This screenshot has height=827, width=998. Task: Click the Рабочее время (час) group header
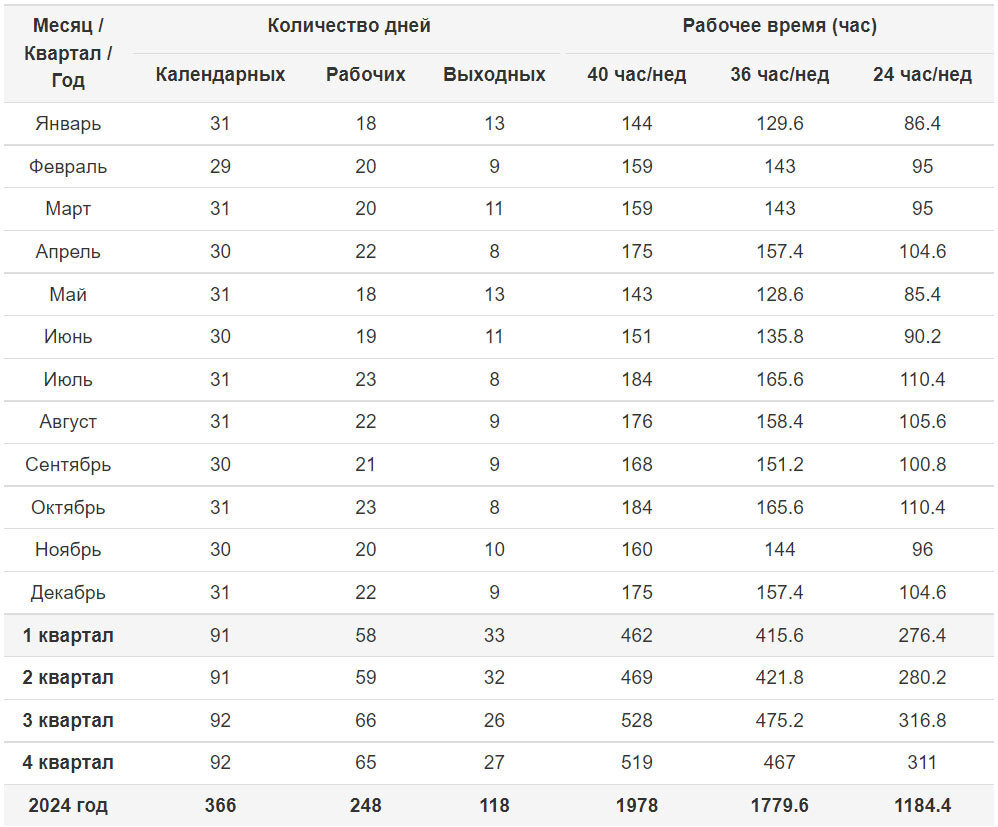pos(780,25)
